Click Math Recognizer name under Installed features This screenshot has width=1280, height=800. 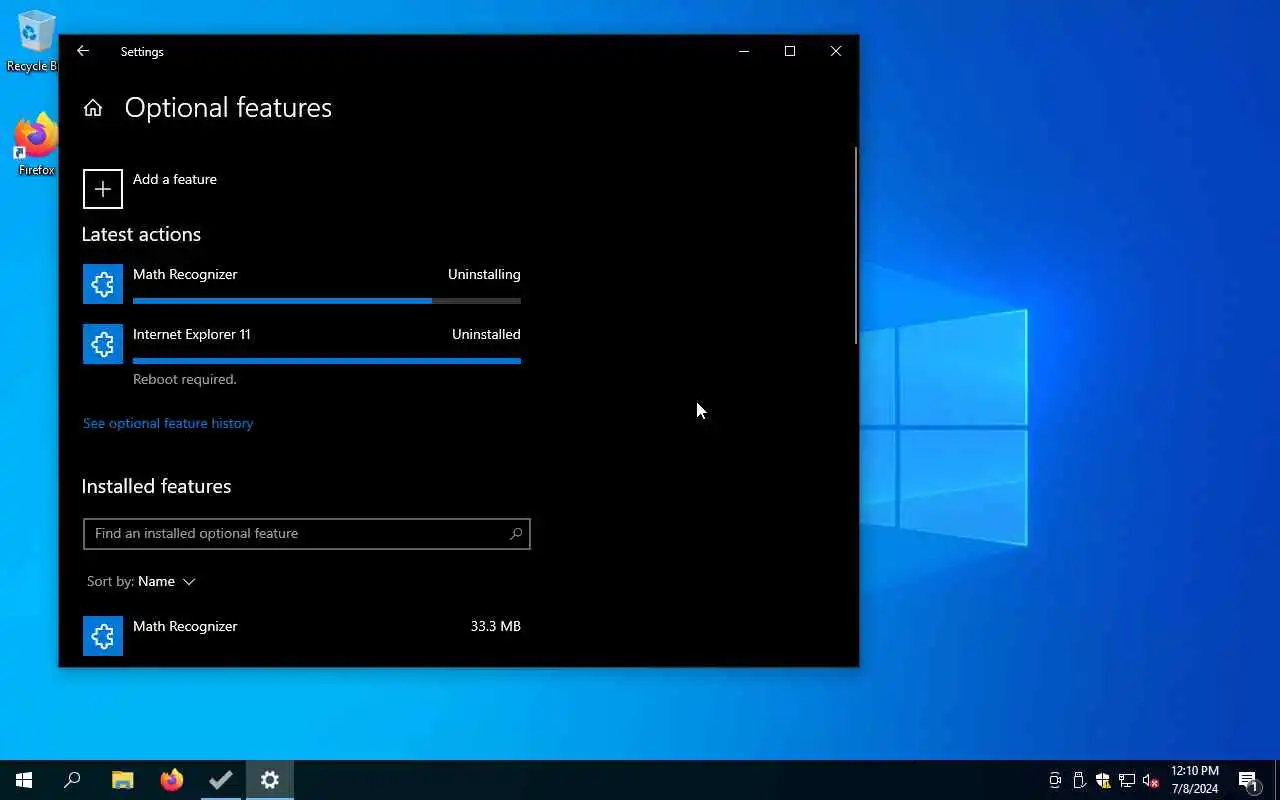pyautogui.click(x=185, y=627)
